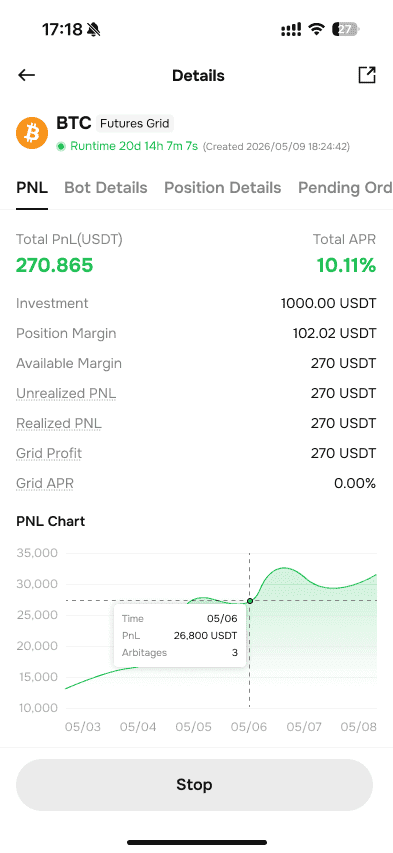Tap the Grid Profit underlined label
393x853 pixels.
click(49, 453)
